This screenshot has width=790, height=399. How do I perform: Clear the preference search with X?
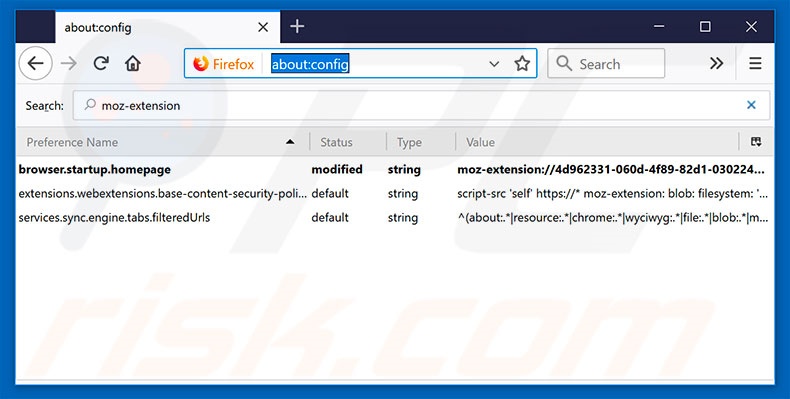point(751,105)
